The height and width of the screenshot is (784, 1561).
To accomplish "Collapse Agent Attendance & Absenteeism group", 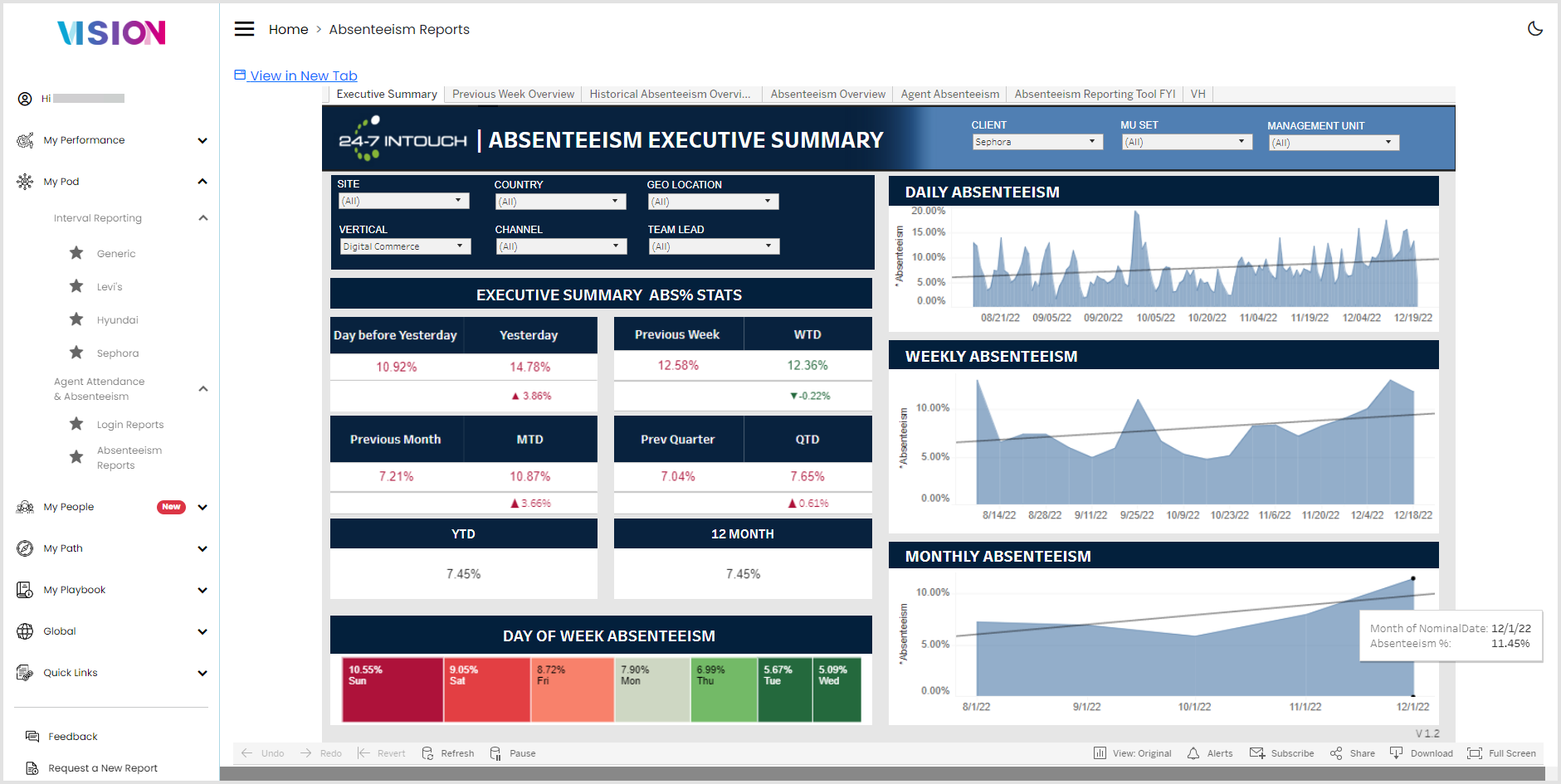I will coord(202,389).
